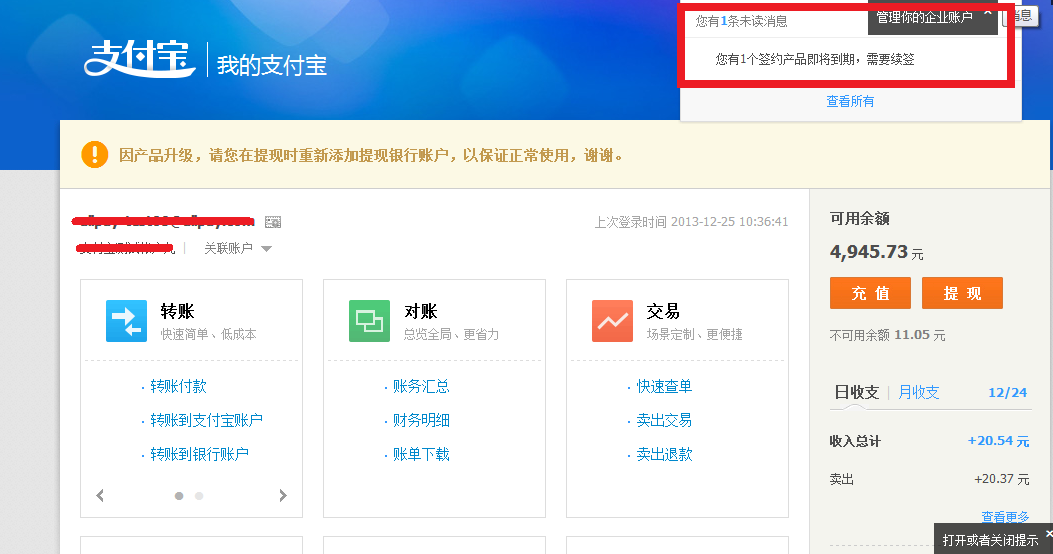The width and height of the screenshot is (1053, 554).
Task: Click the 您有1条未读消息 text
Action: [741, 21]
